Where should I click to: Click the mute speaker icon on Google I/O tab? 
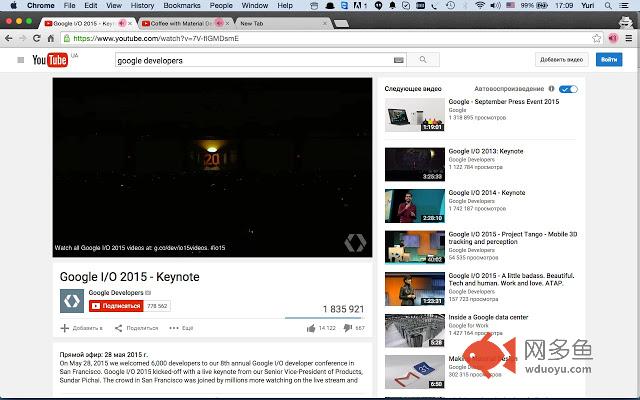click(x=122, y=23)
